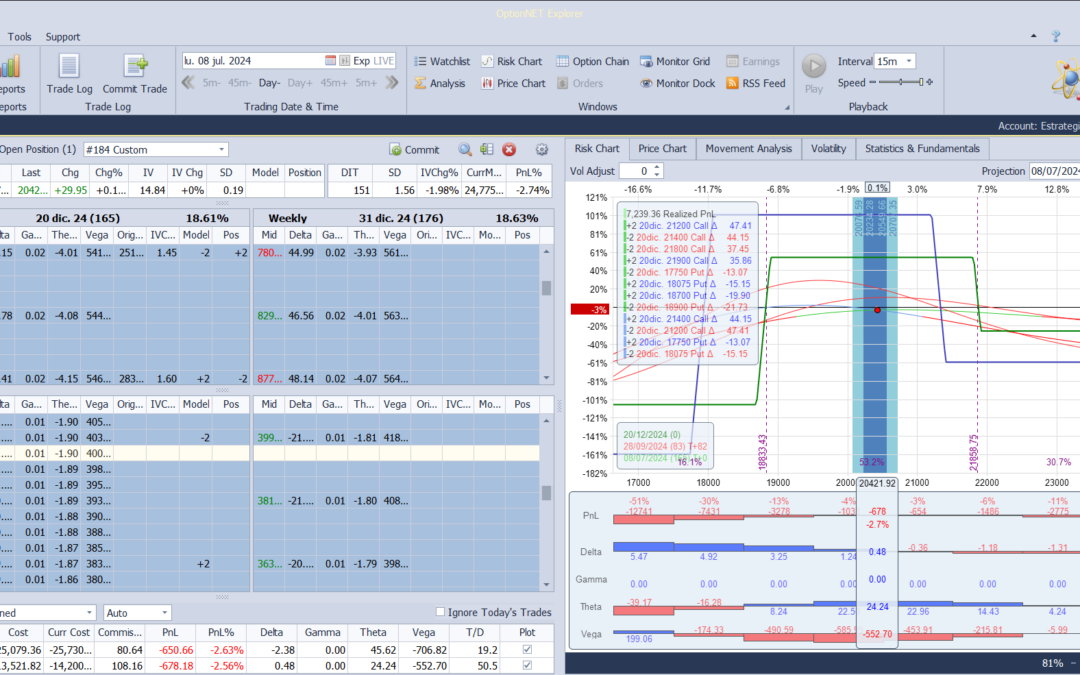This screenshot has height=675, width=1080.
Task: Click the expiration toggle icon before Exp
Action: click(x=344, y=61)
